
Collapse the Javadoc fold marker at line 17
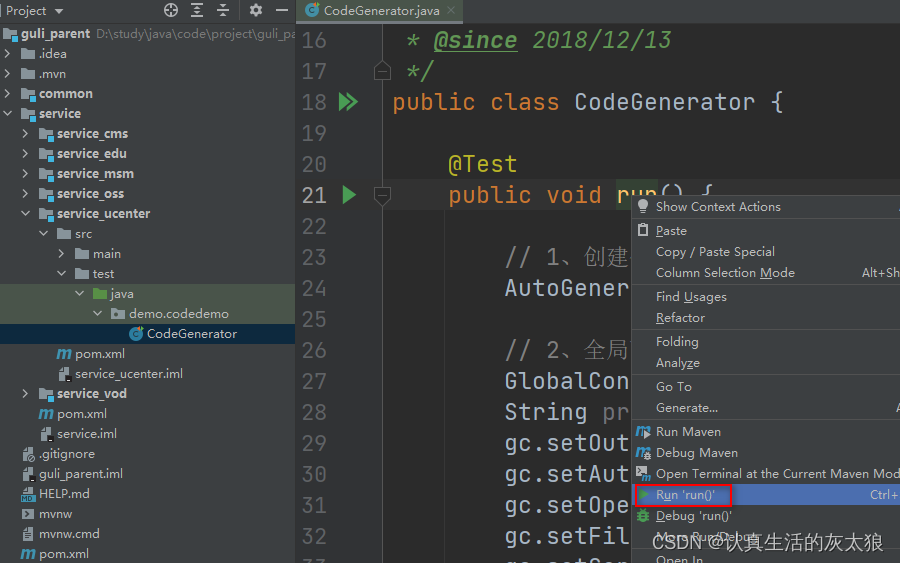tap(382, 71)
